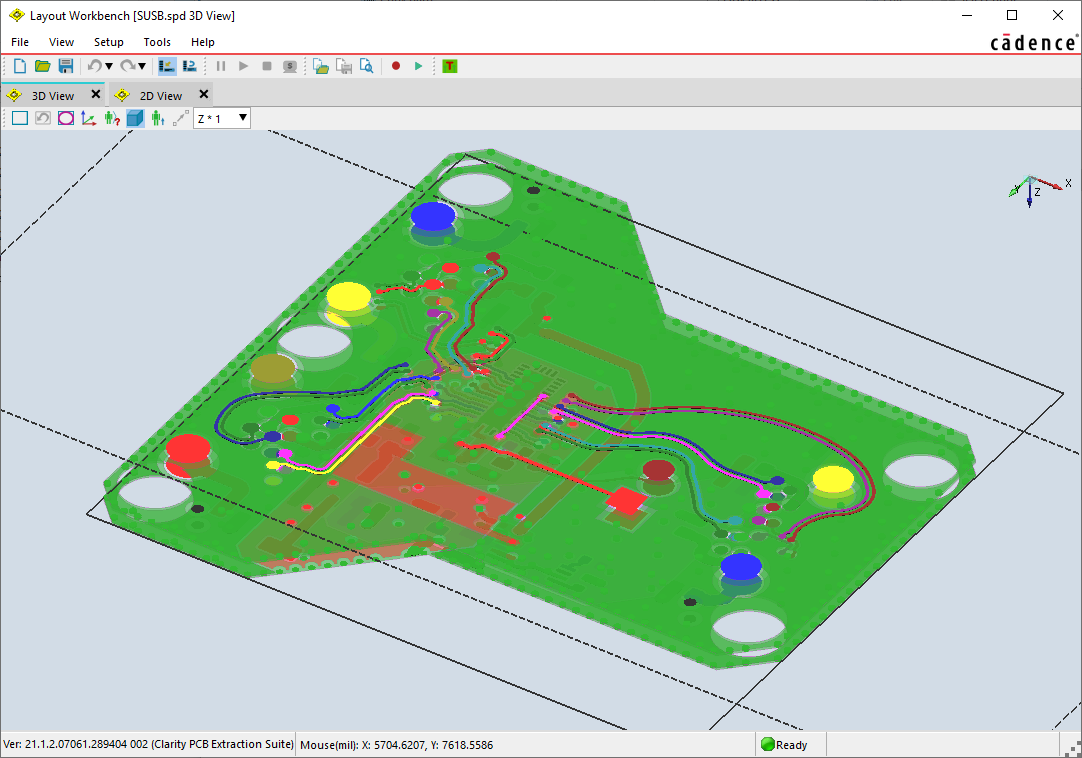
Task: Select the magenta ellipse view tool
Action: click(x=66, y=118)
